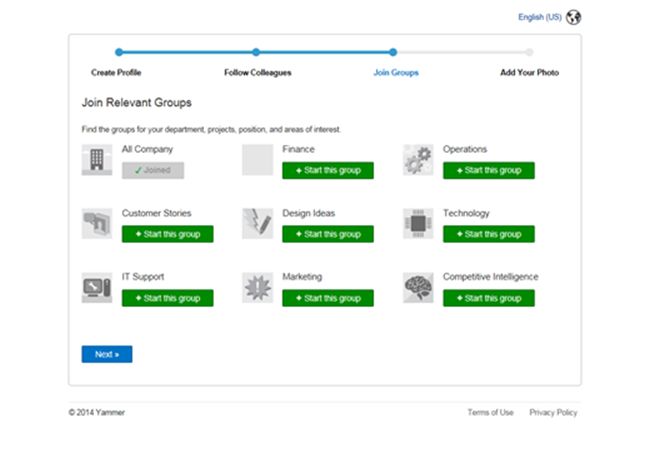Click the Join Groups progress bar marker
This screenshot has width=659, height=457.
click(x=393, y=52)
